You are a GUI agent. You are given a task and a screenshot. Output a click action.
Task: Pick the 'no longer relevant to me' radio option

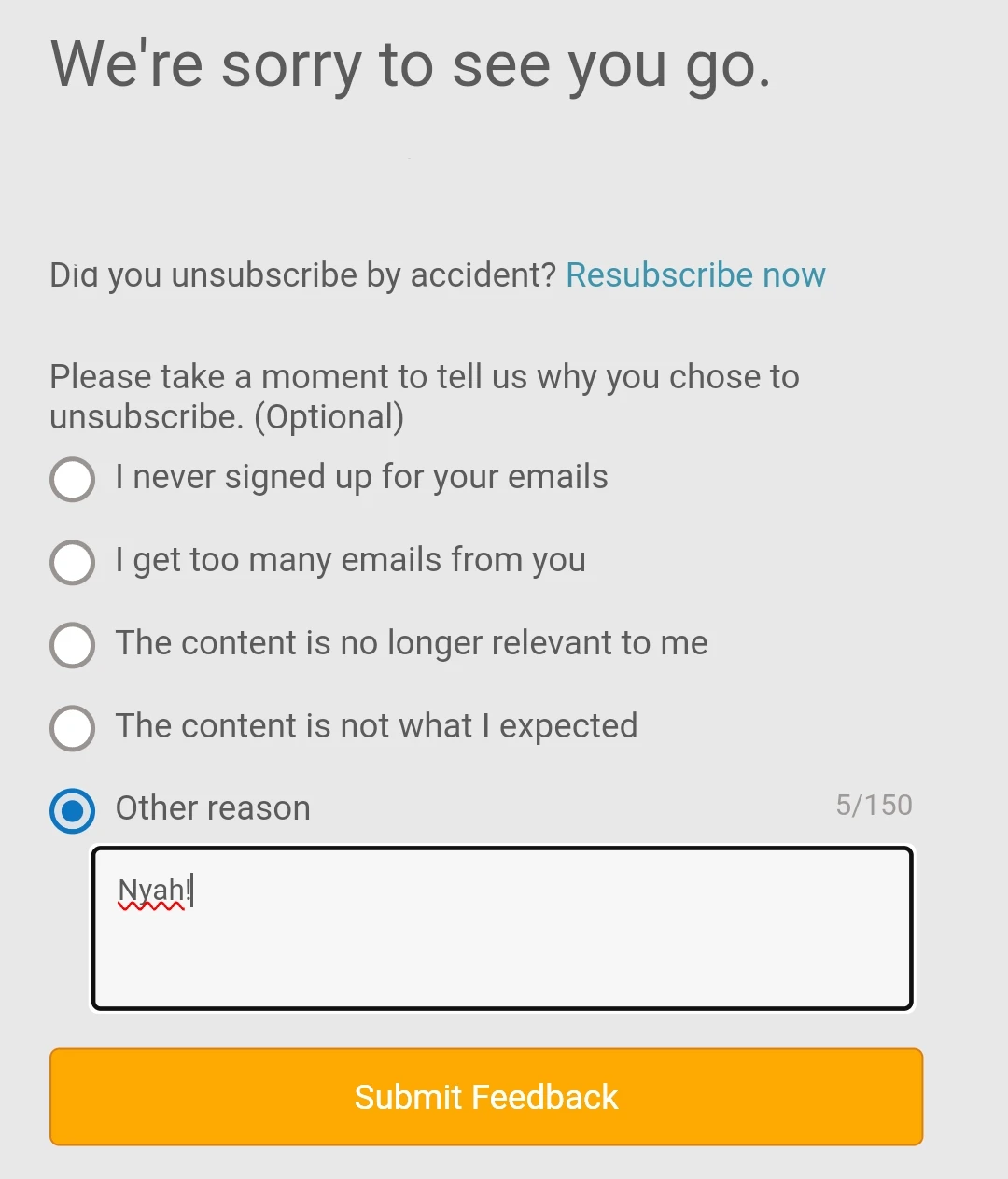(x=72, y=645)
